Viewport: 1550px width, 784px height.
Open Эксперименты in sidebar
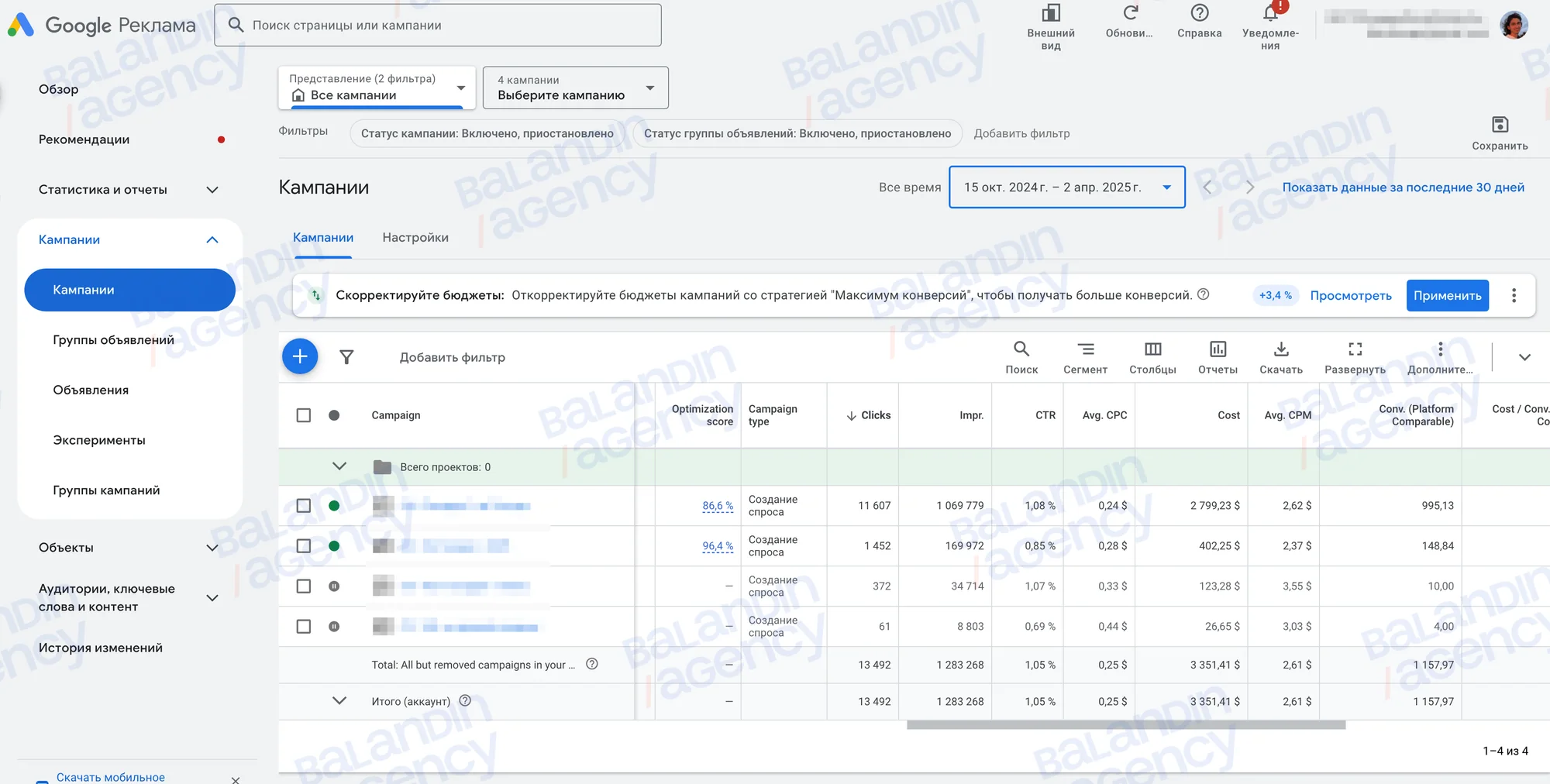pyautogui.click(x=99, y=440)
